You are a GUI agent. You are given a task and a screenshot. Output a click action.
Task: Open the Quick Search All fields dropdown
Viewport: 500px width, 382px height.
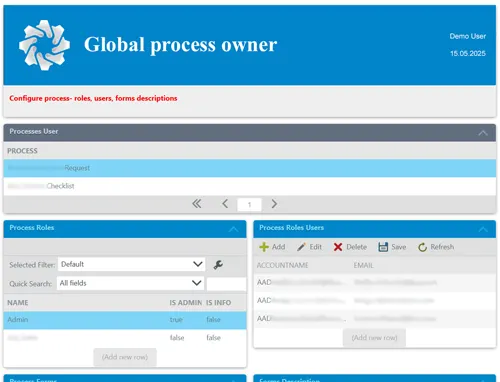[x=130, y=283]
